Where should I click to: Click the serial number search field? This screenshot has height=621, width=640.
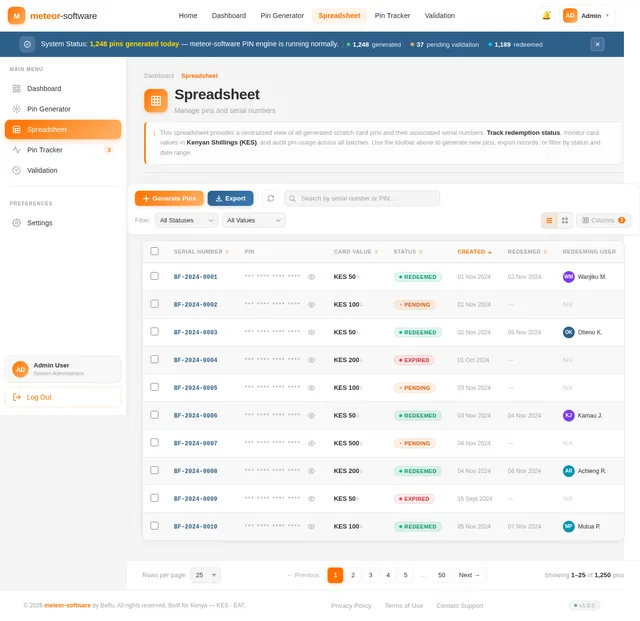[x=362, y=198]
